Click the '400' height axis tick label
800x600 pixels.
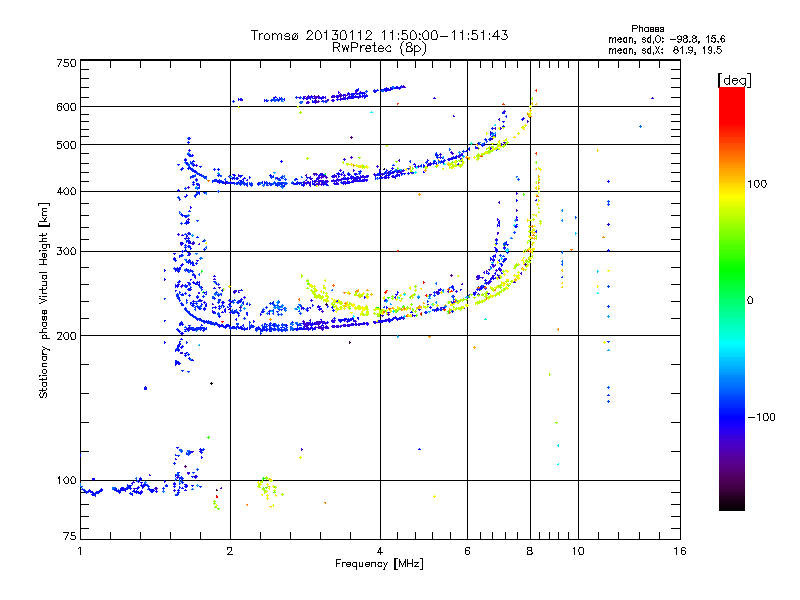click(x=66, y=191)
